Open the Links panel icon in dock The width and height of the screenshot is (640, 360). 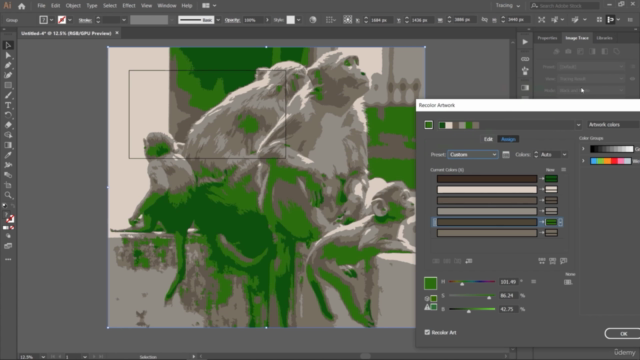coord(525,59)
